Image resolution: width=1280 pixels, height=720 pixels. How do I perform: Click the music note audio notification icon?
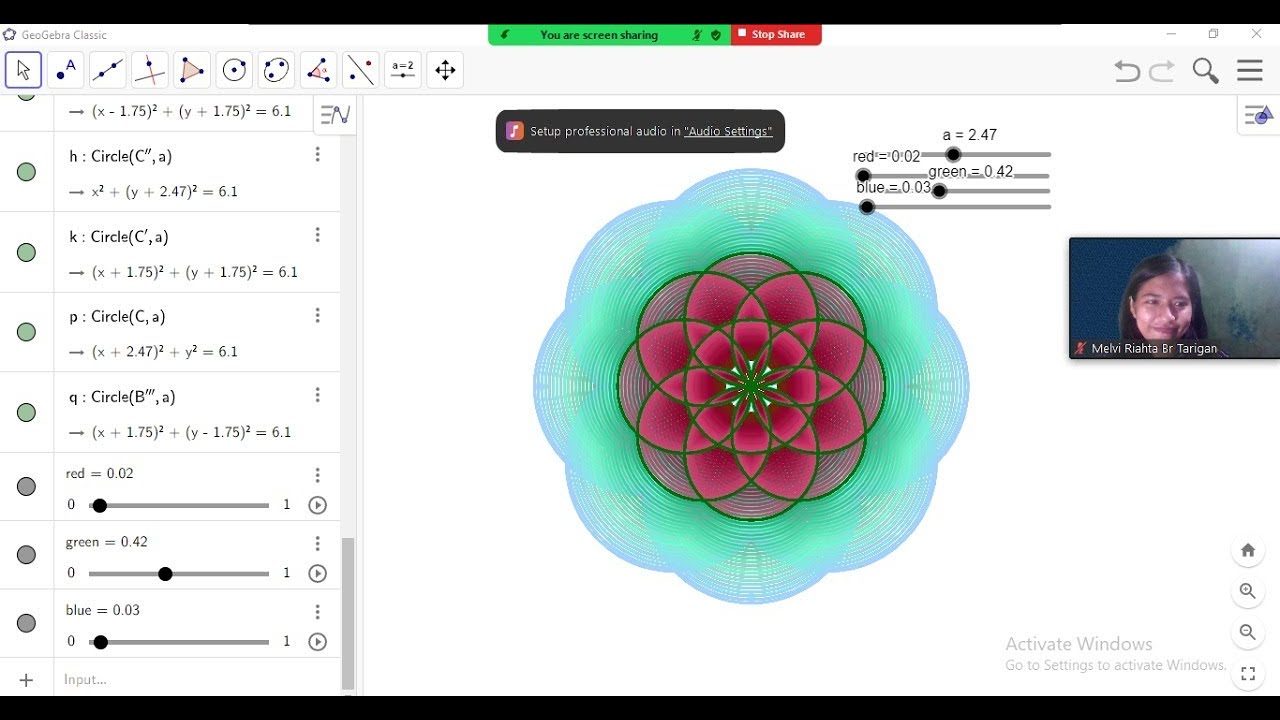click(x=514, y=131)
